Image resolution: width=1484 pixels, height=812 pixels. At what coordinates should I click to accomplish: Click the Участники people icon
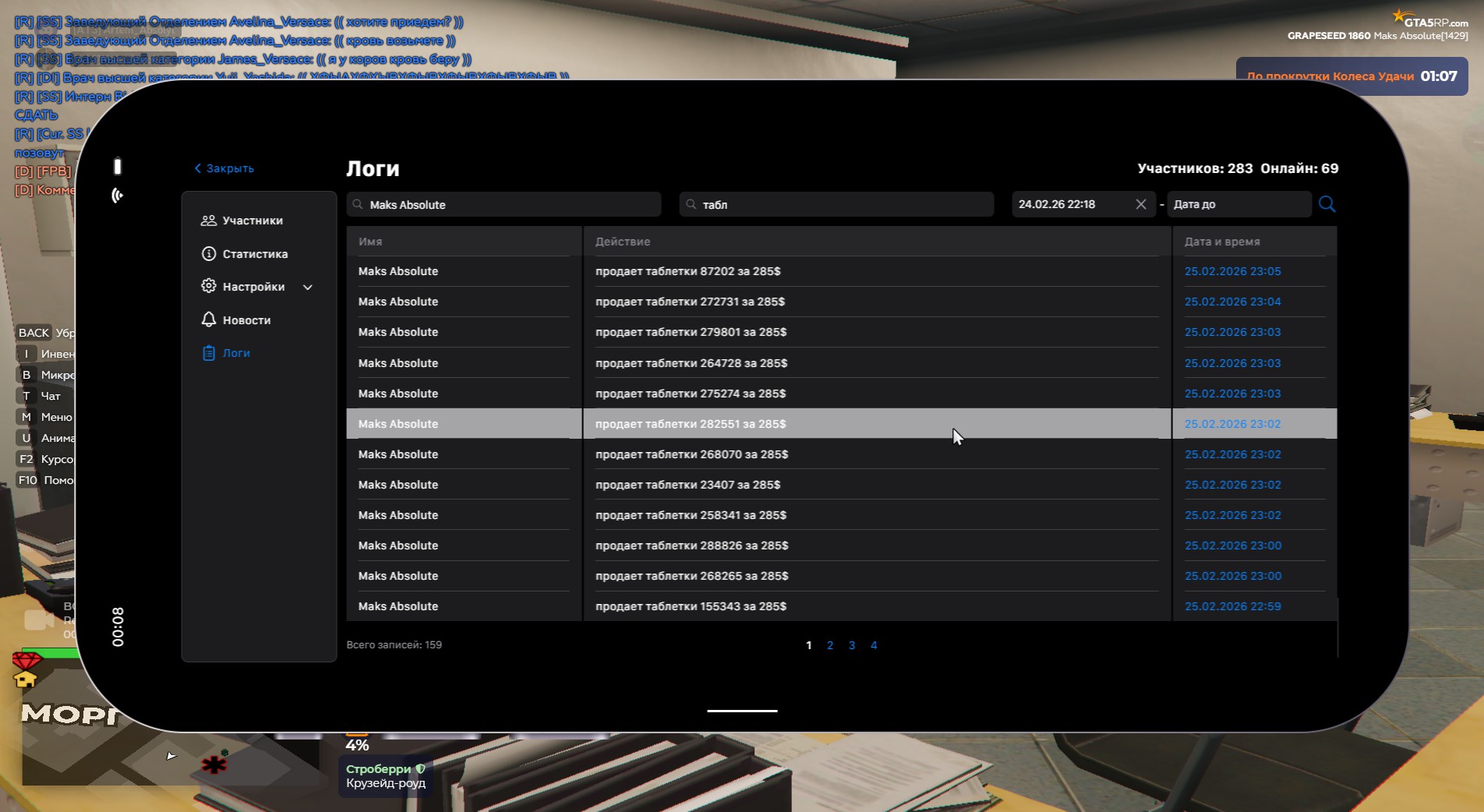point(208,221)
